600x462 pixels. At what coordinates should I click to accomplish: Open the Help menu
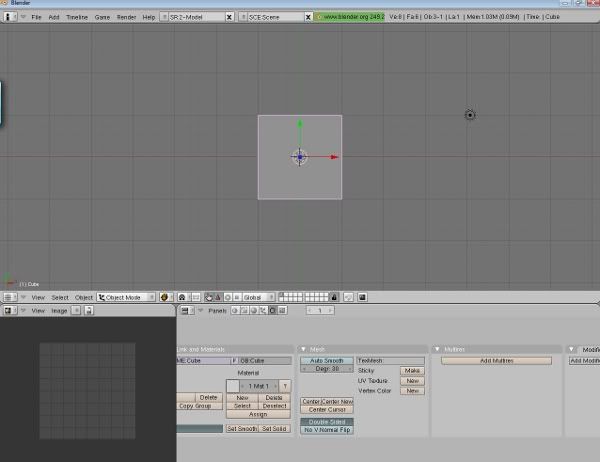(149, 17)
